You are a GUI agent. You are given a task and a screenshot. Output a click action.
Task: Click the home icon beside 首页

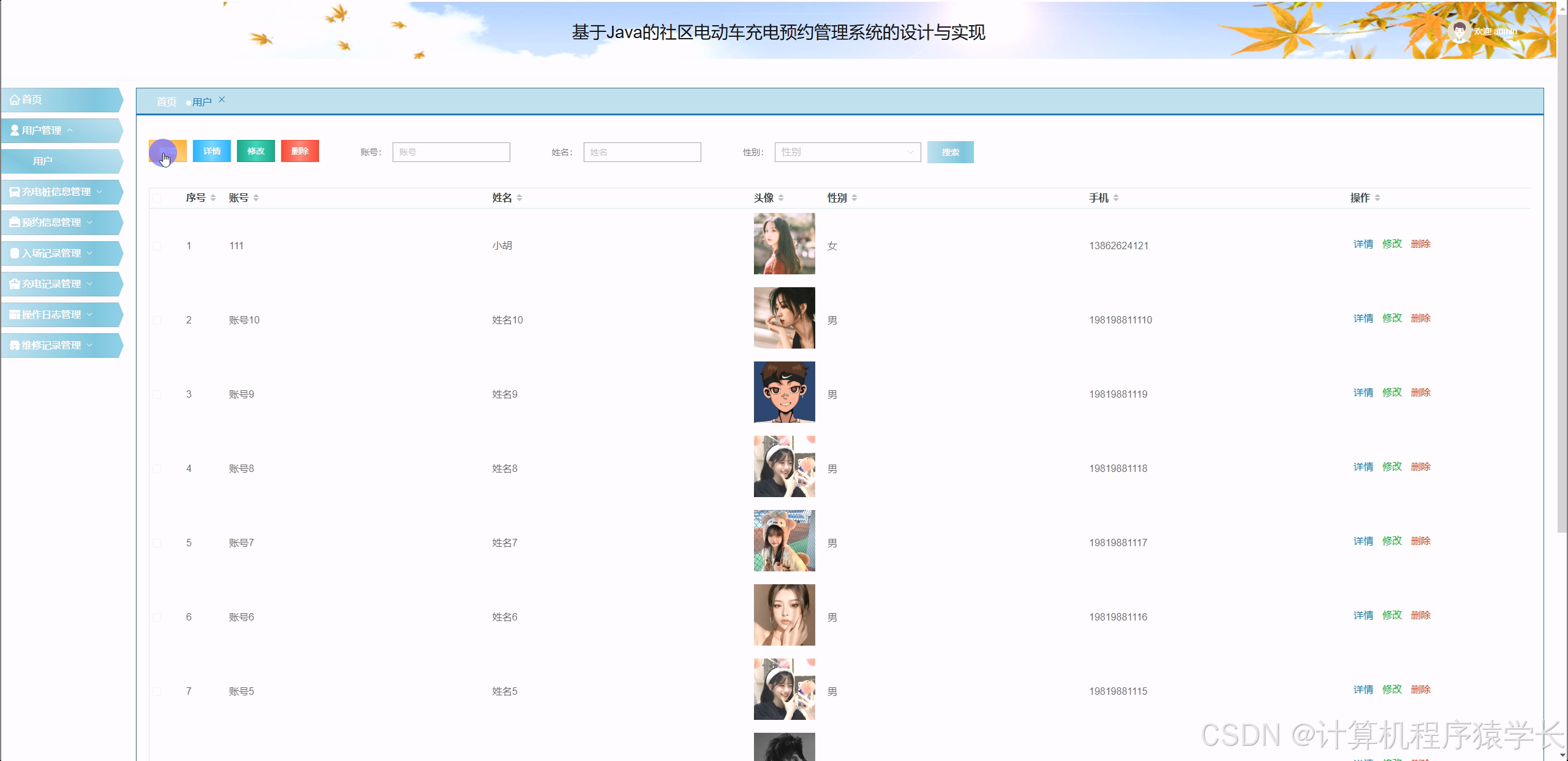(15, 99)
